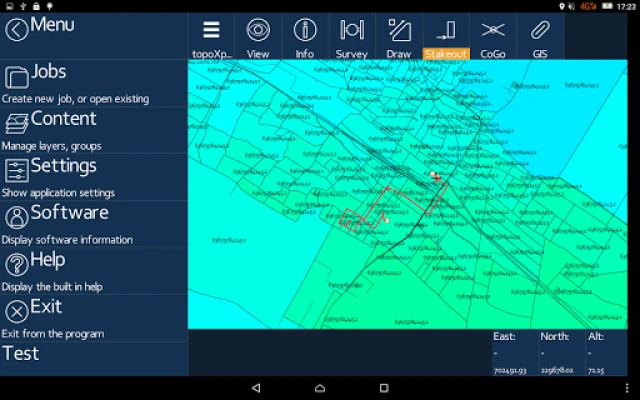Open the Info toolbar item
The height and width of the screenshot is (400, 640).
305,37
